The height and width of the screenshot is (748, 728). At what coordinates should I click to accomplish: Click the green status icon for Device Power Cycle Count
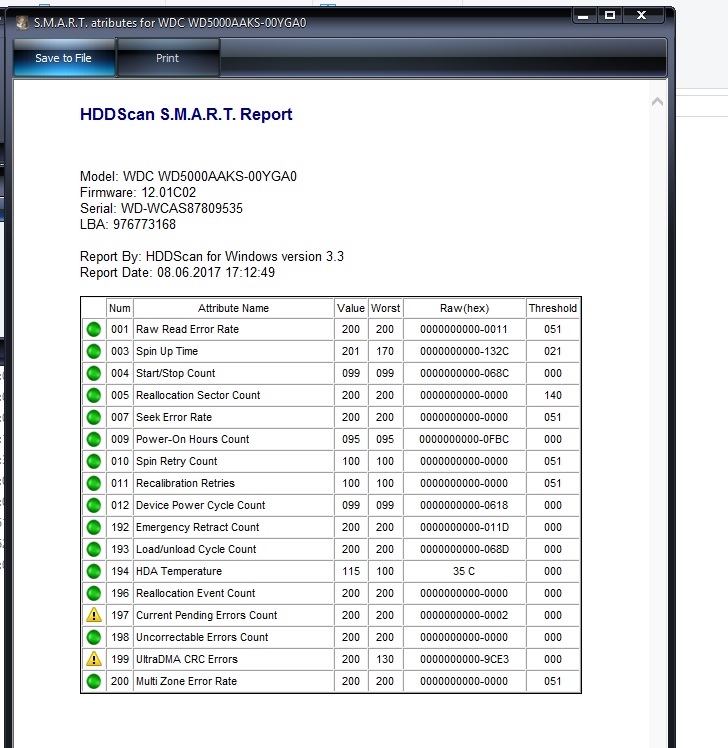(x=94, y=505)
